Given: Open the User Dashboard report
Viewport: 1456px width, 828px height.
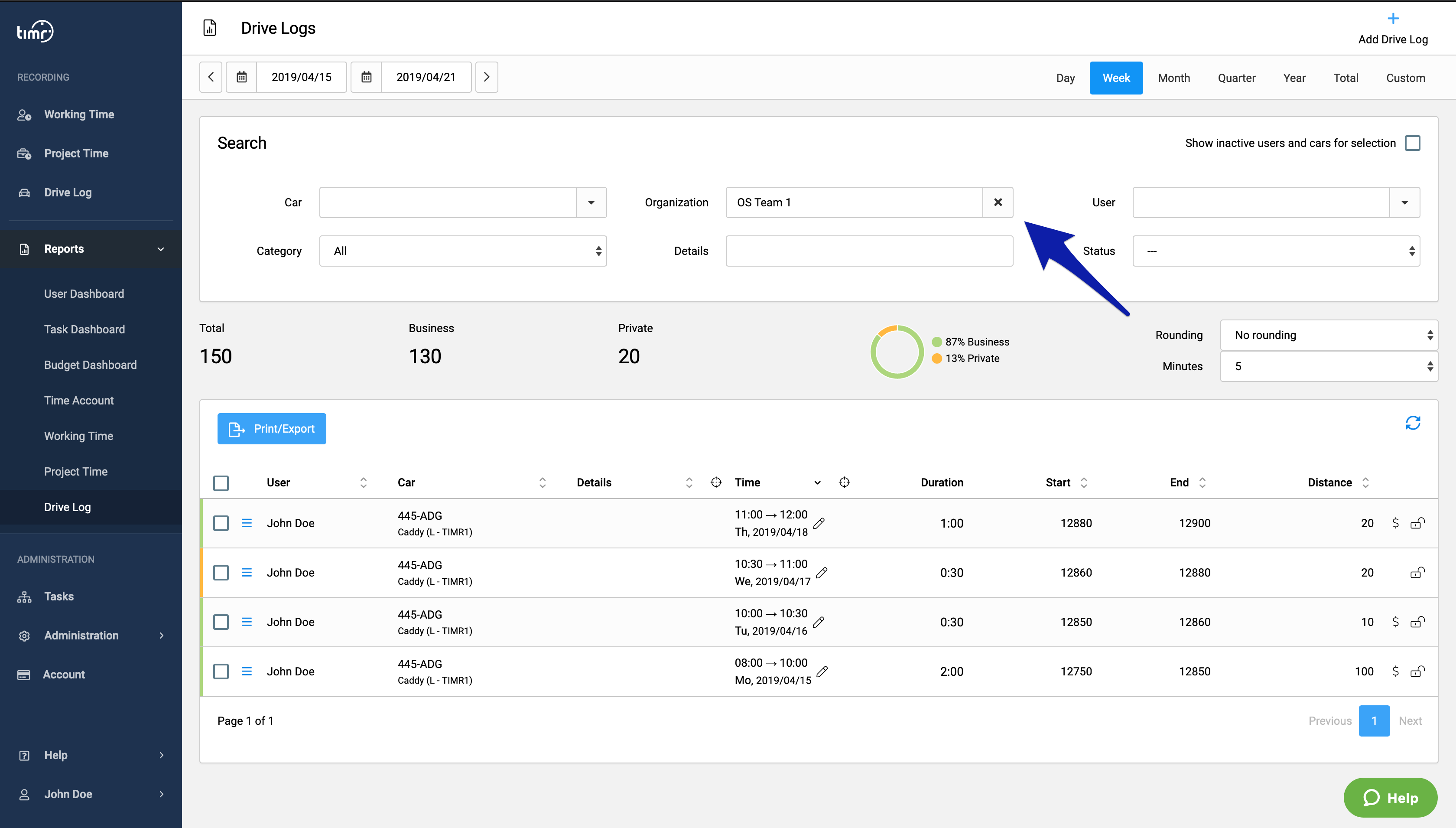Looking at the screenshot, I should click(84, 294).
